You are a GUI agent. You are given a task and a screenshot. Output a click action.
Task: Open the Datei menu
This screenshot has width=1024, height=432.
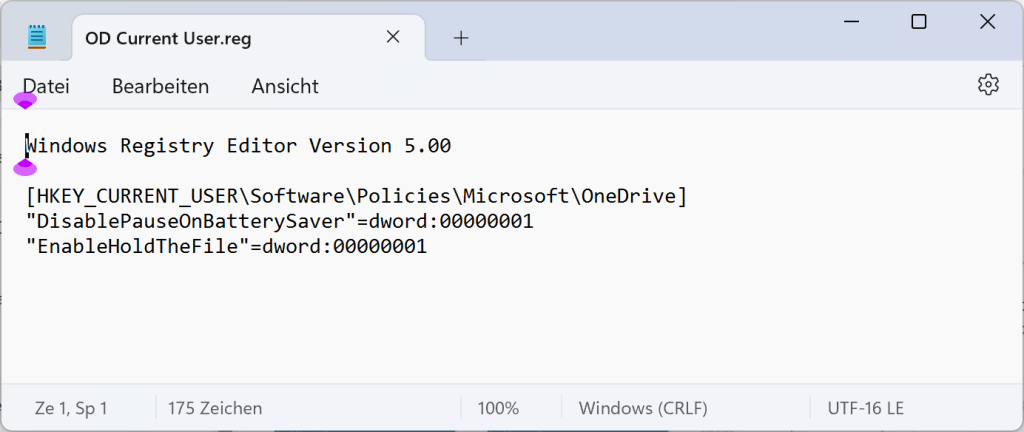(46, 86)
